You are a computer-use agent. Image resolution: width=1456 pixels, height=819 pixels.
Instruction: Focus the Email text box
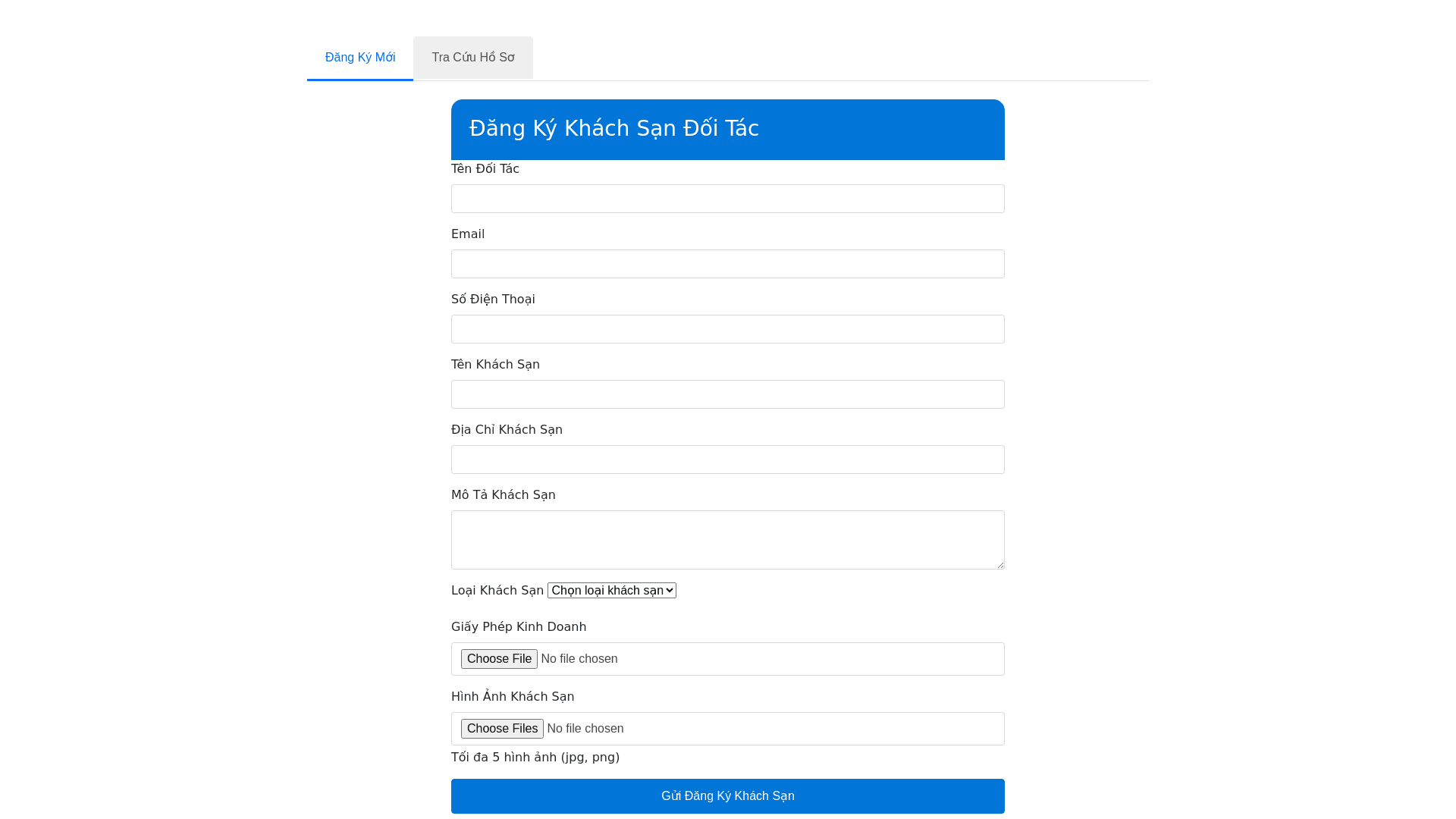pyautogui.click(x=727, y=264)
